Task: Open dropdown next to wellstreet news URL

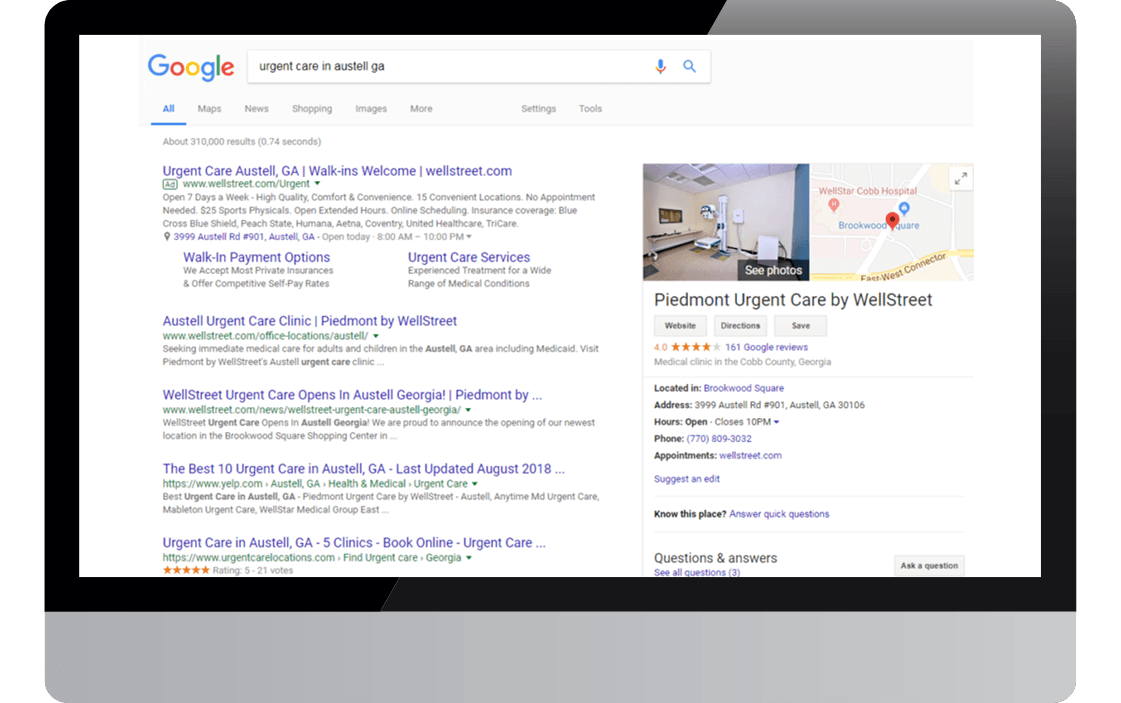Action: (468, 410)
